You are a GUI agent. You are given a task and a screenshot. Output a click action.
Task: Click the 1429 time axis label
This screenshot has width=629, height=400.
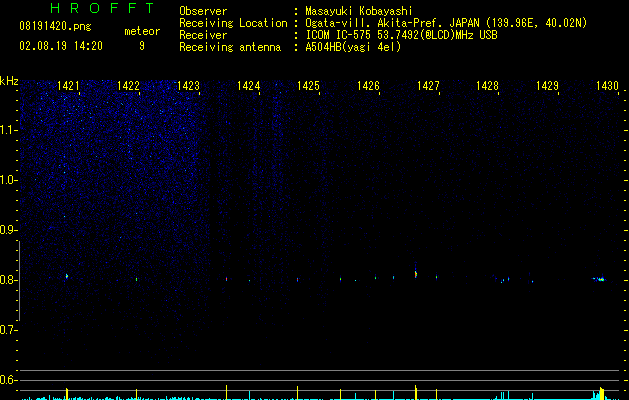[548, 85]
